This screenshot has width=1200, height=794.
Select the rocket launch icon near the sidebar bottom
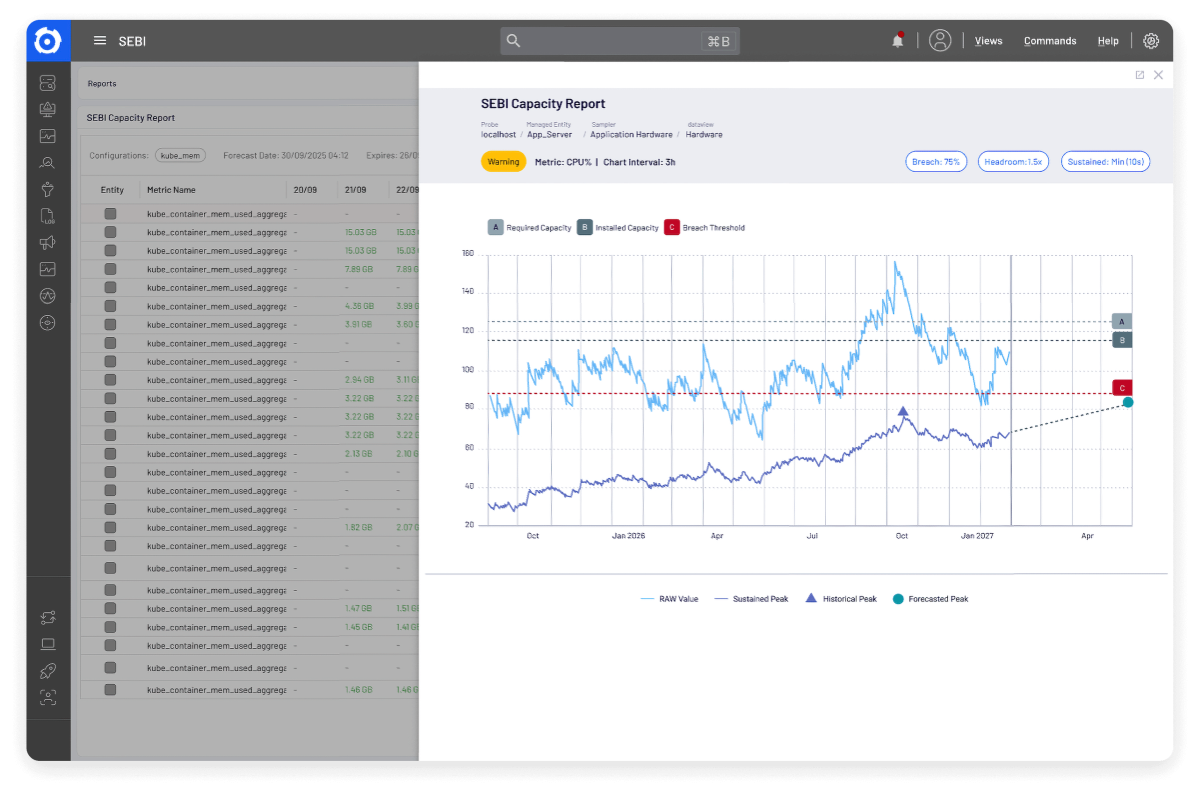(x=47, y=671)
